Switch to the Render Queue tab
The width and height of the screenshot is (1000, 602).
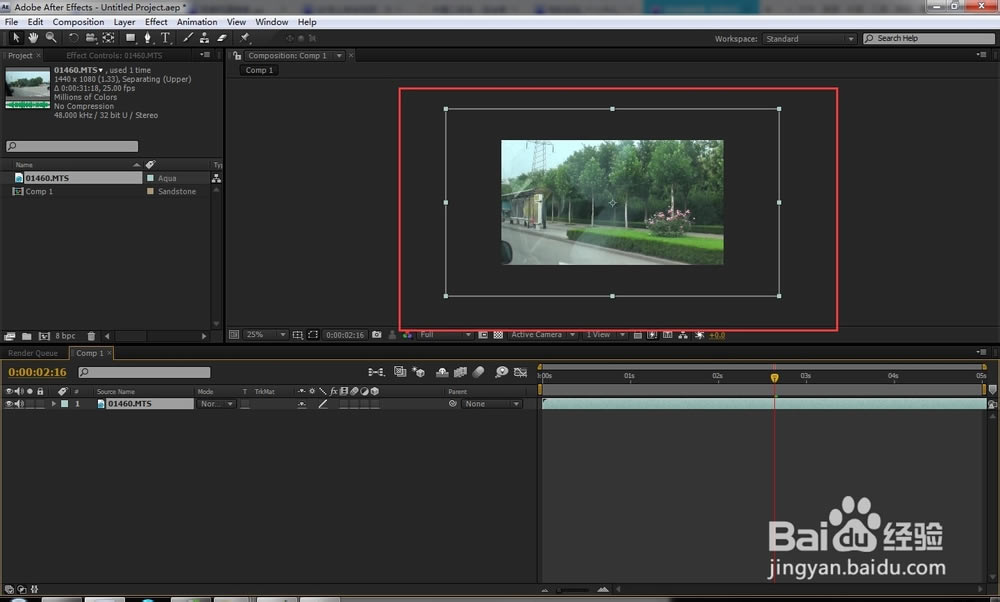click(x=33, y=352)
